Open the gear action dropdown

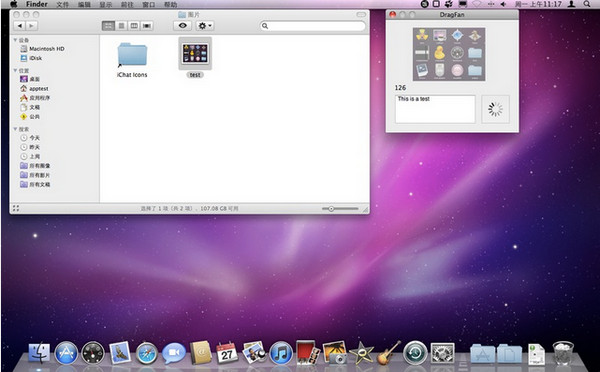(x=205, y=26)
